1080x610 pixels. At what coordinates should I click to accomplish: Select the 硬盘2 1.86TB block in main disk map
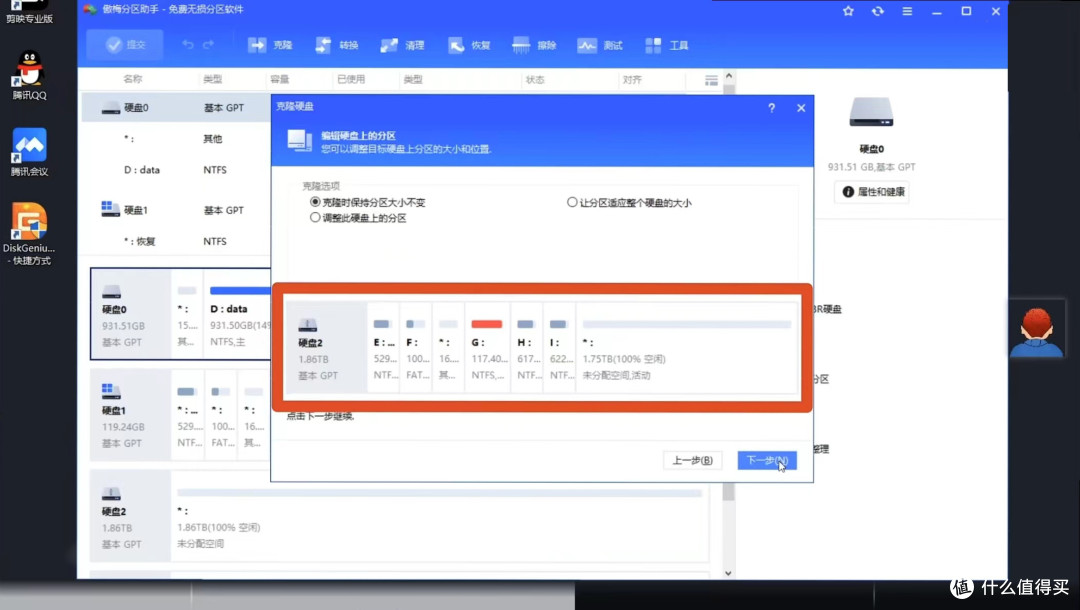tap(130, 516)
